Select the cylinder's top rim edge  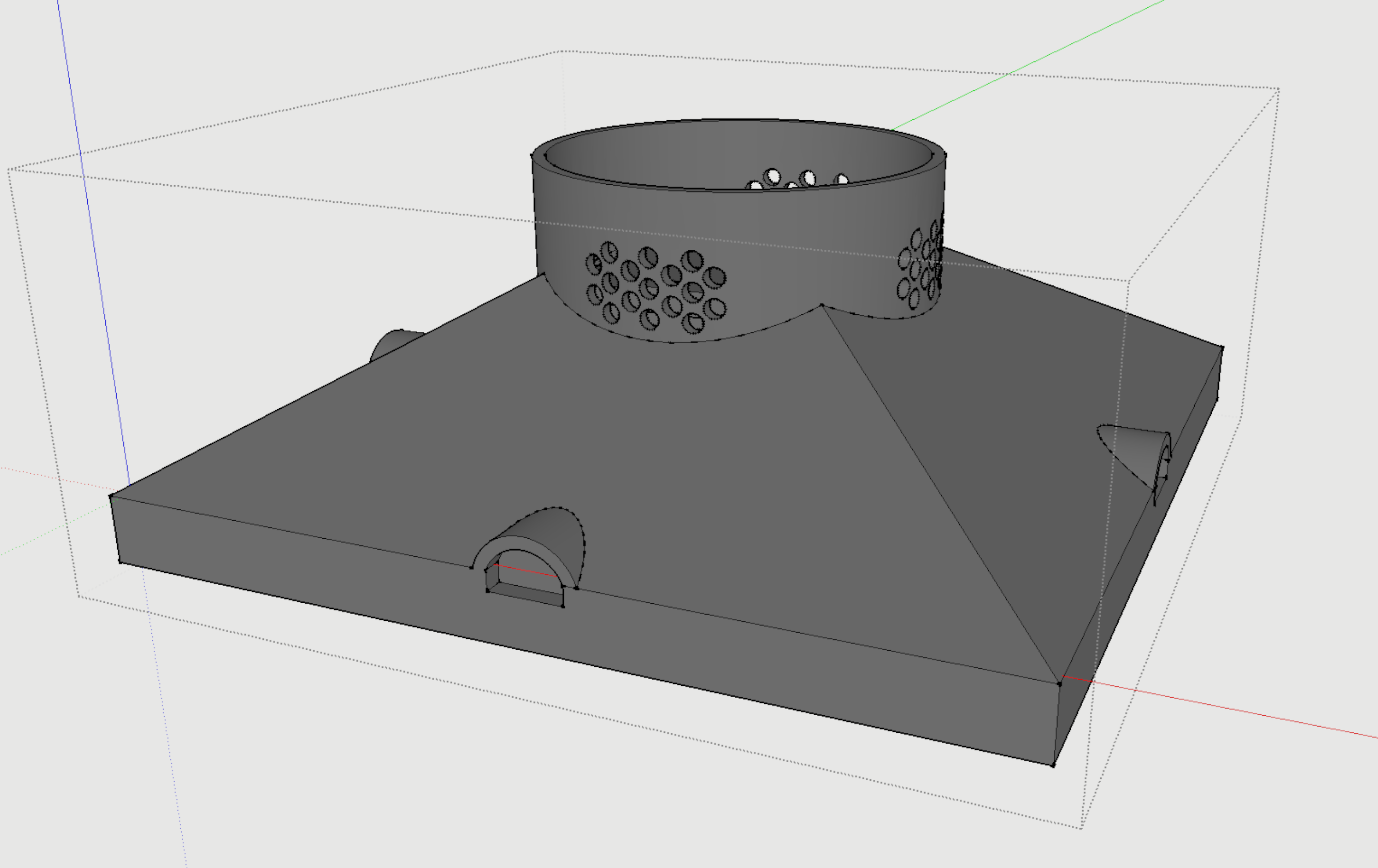click(738, 121)
